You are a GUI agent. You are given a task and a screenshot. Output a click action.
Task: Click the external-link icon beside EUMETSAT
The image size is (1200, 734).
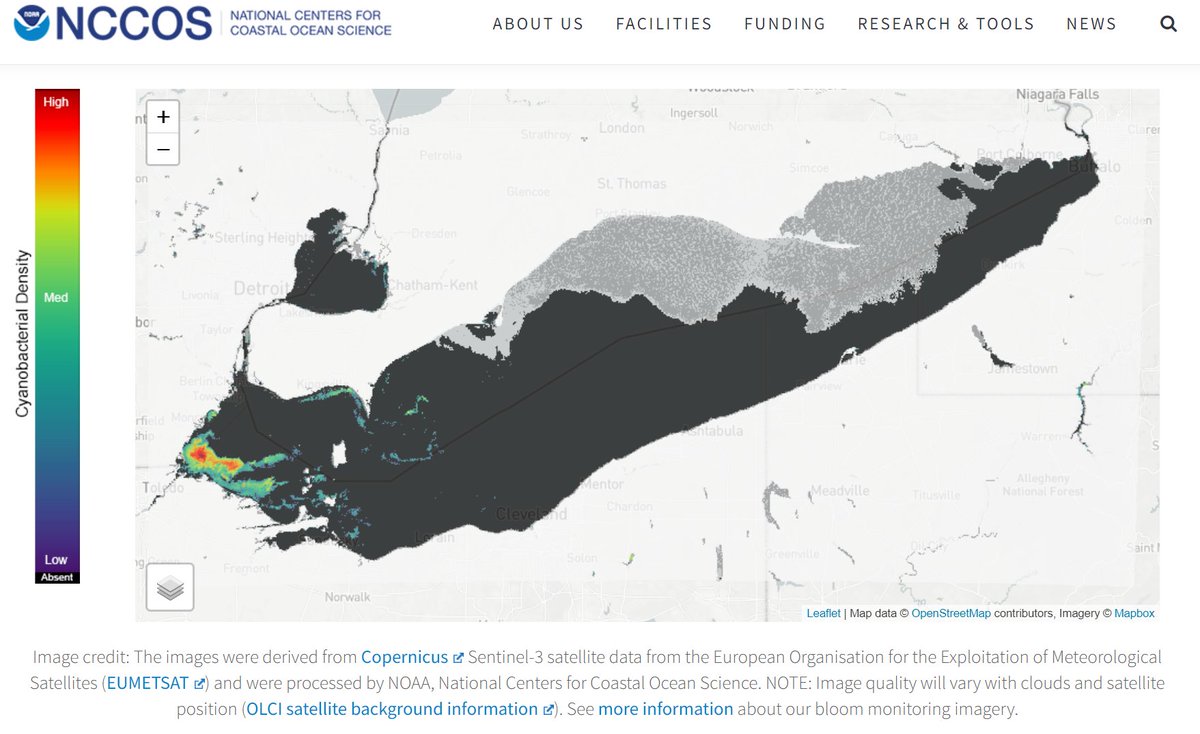point(199,682)
